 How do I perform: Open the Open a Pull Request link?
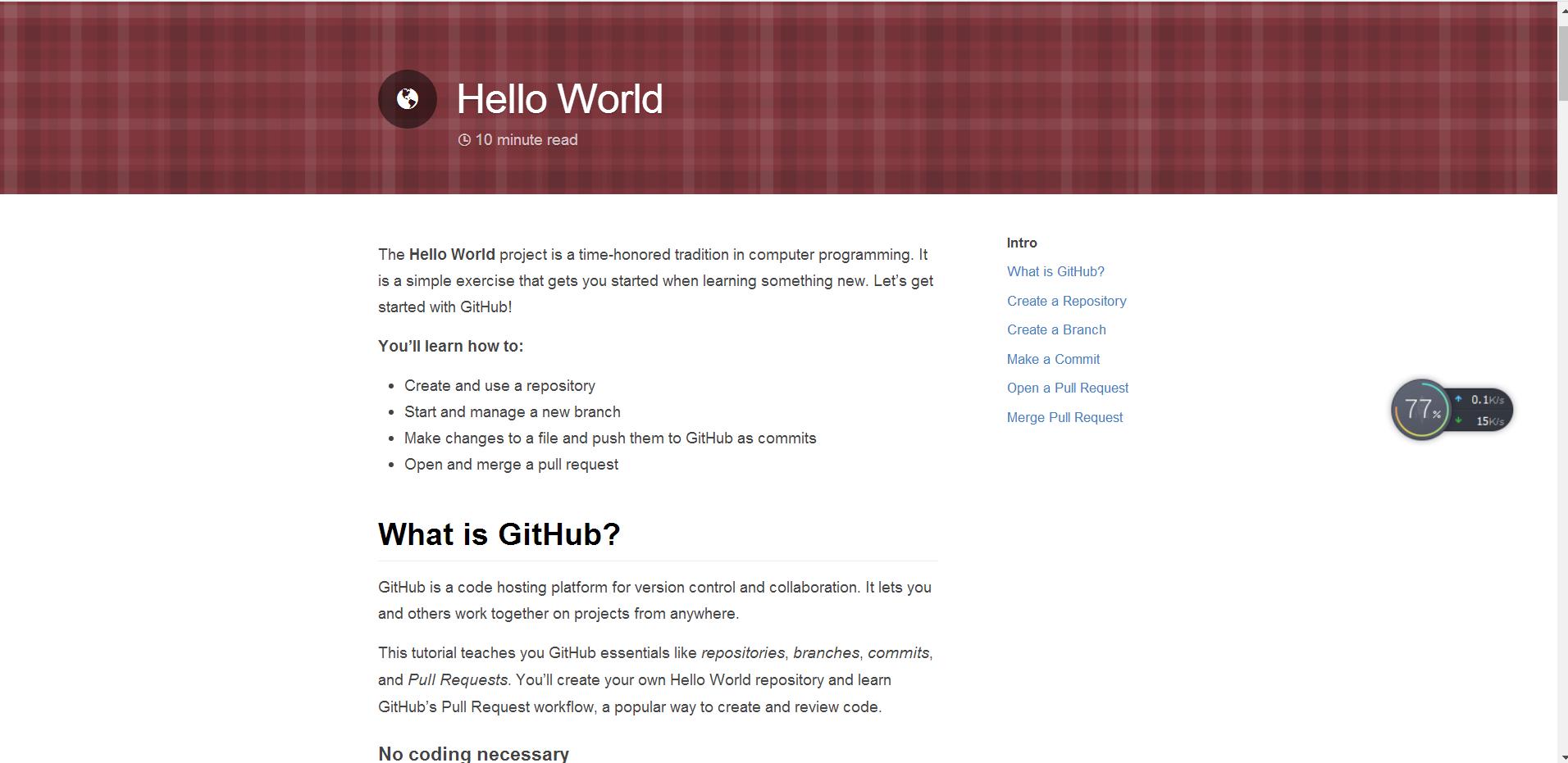point(1068,388)
